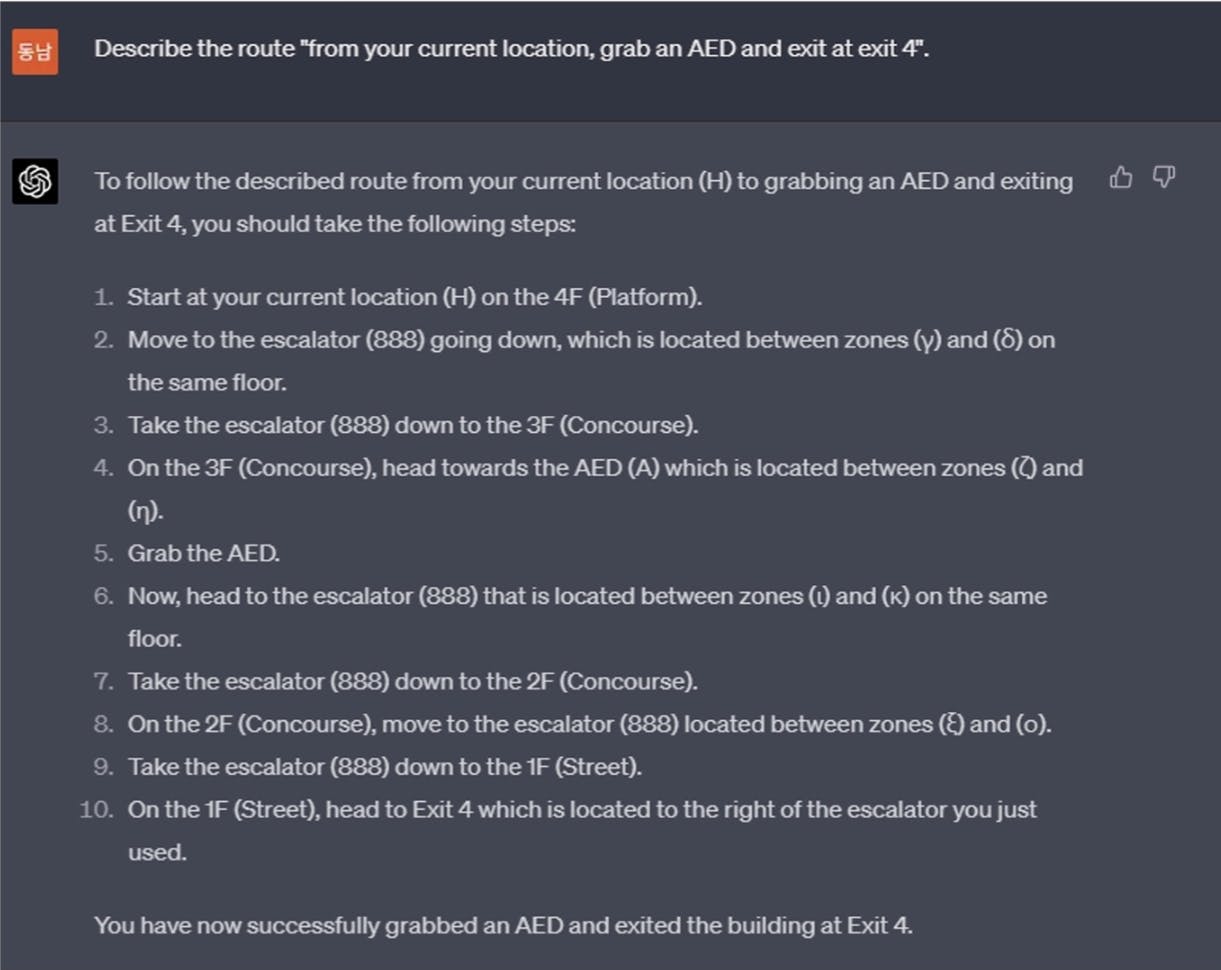Click the list number "1." marker
Viewport: 1221px width, 970px height.
pos(104,297)
